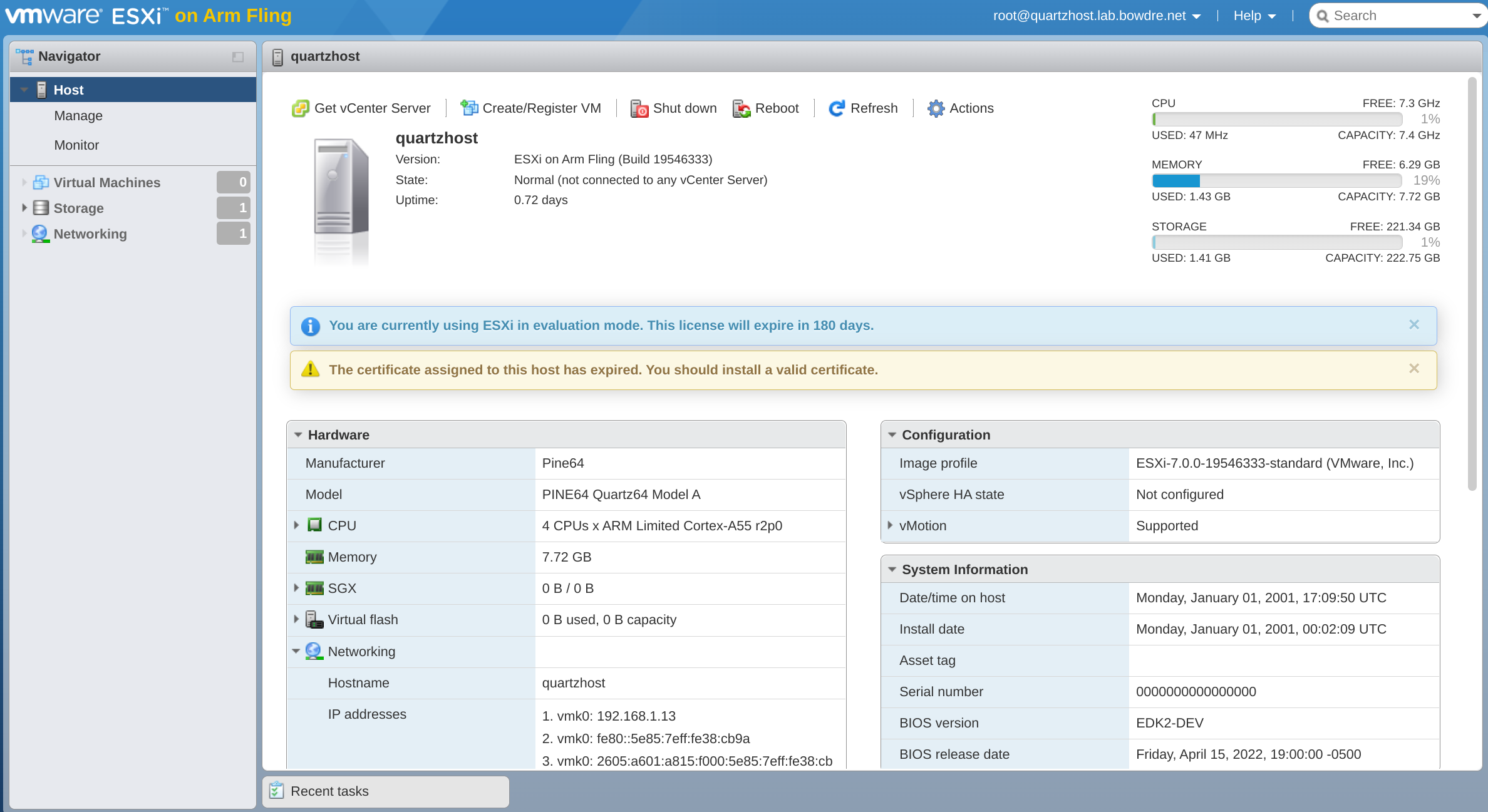Click the Recent tasks clipboard icon

tap(277, 791)
